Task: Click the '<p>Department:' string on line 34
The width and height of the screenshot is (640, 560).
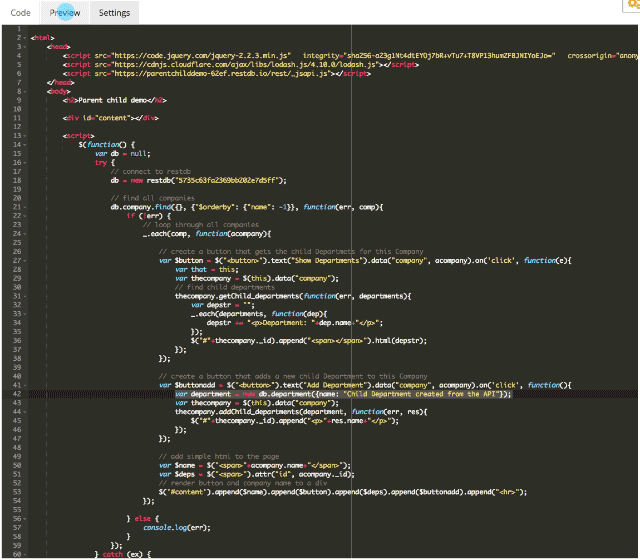Action: click(282, 323)
